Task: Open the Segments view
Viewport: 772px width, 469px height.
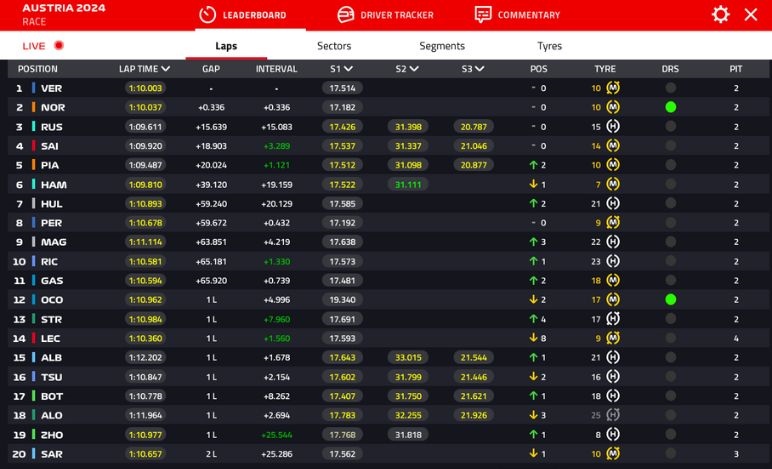Action: coord(441,46)
